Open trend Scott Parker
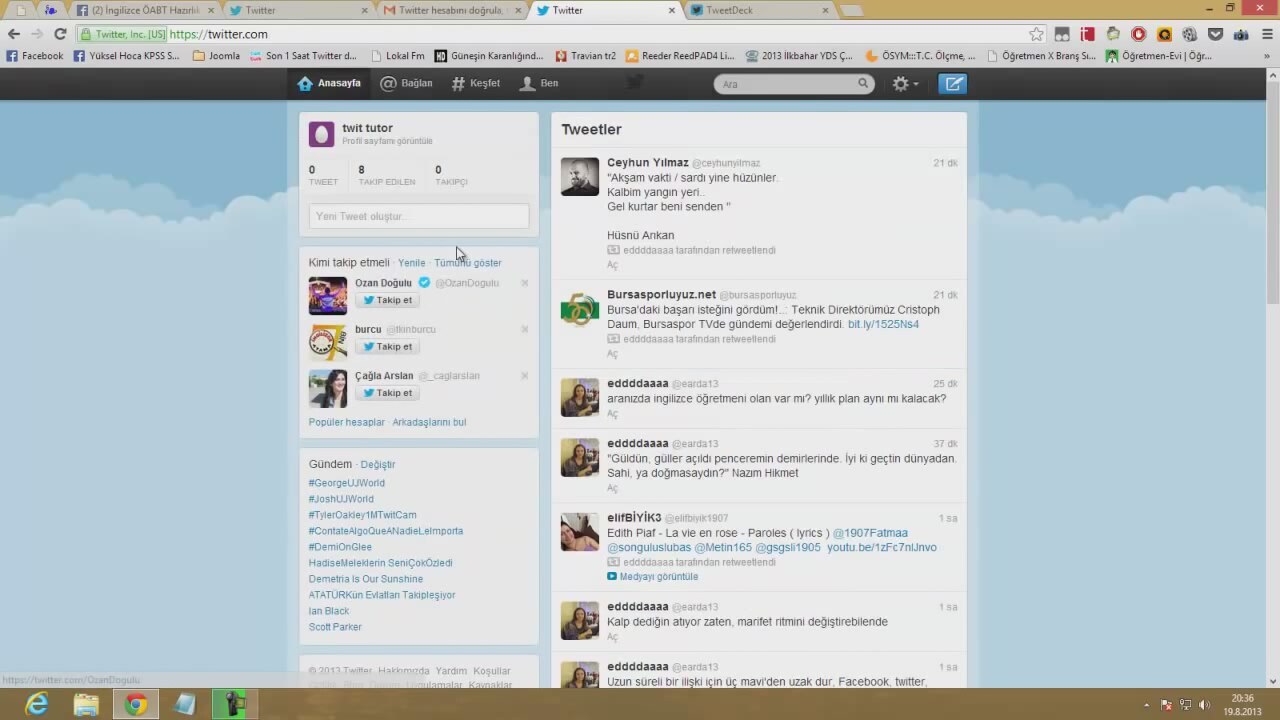This screenshot has height=720, width=1280. click(335, 627)
